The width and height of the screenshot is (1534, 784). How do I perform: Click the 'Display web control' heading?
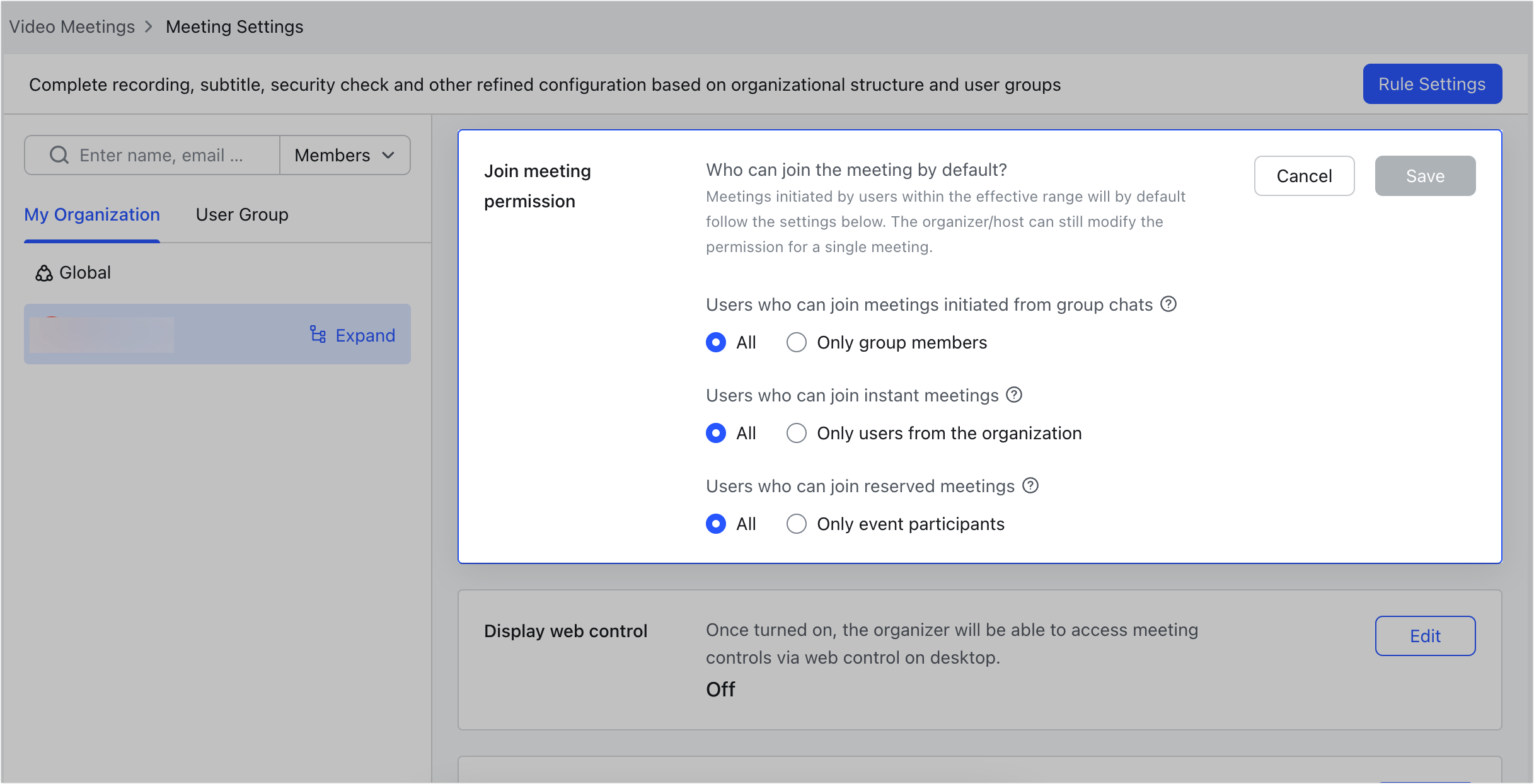pos(565,631)
